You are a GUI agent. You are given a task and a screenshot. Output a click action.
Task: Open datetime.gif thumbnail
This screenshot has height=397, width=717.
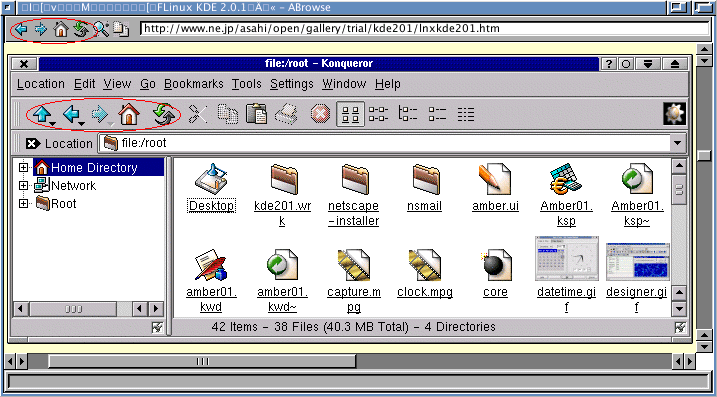pyautogui.click(x=567, y=258)
